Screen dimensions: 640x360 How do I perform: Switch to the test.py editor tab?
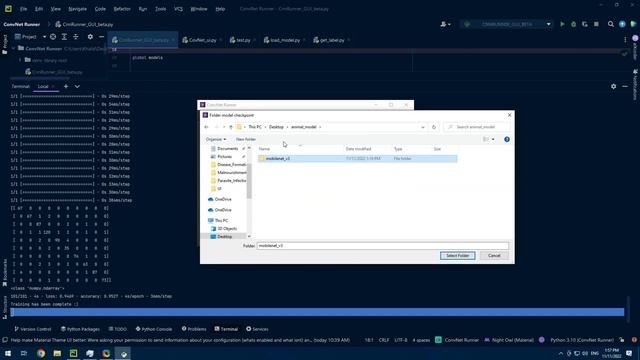click(x=242, y=40)
